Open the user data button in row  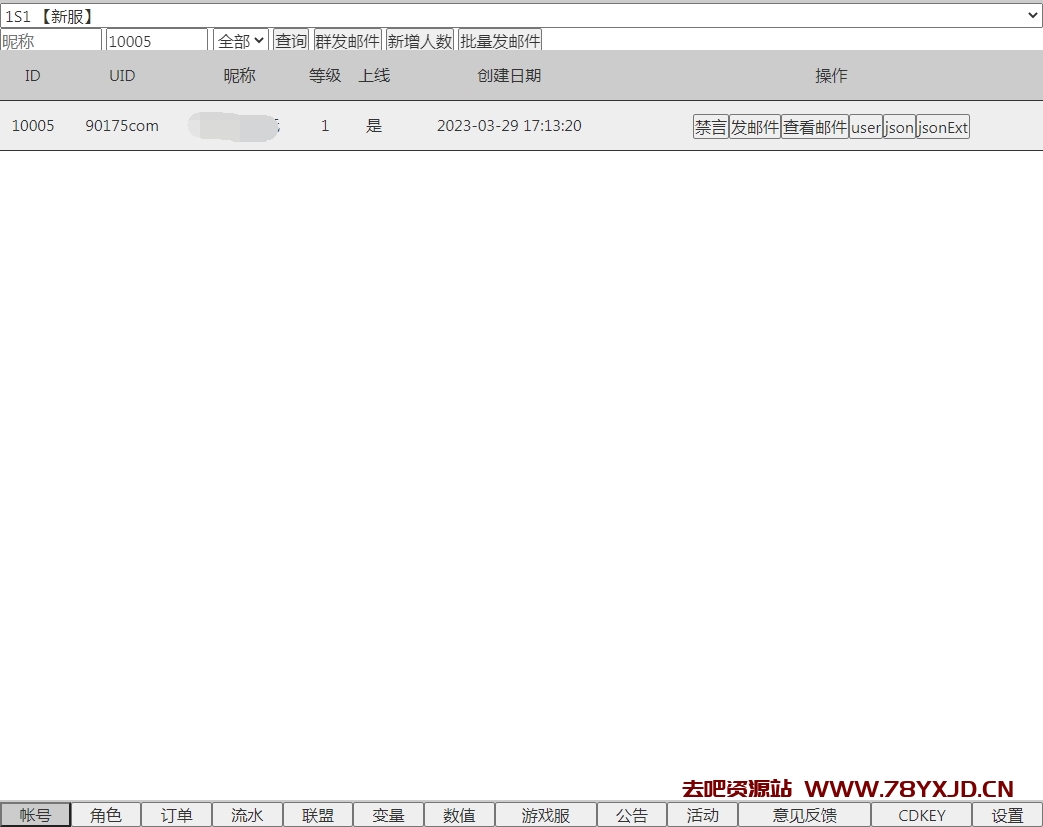pyautogui.click(x=866, y=127)
